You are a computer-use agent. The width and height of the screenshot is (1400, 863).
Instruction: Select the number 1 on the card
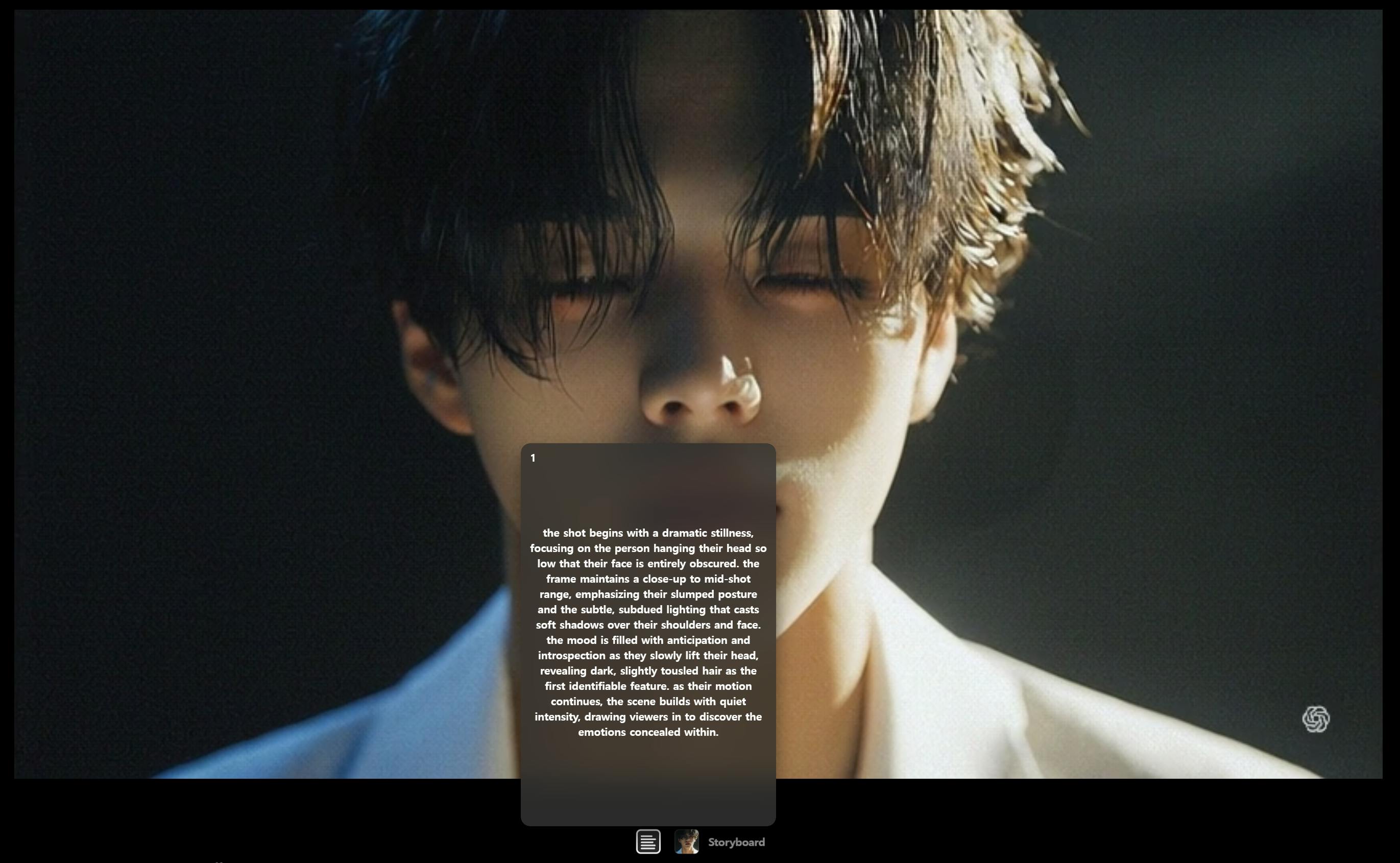[x=533, y=459]
